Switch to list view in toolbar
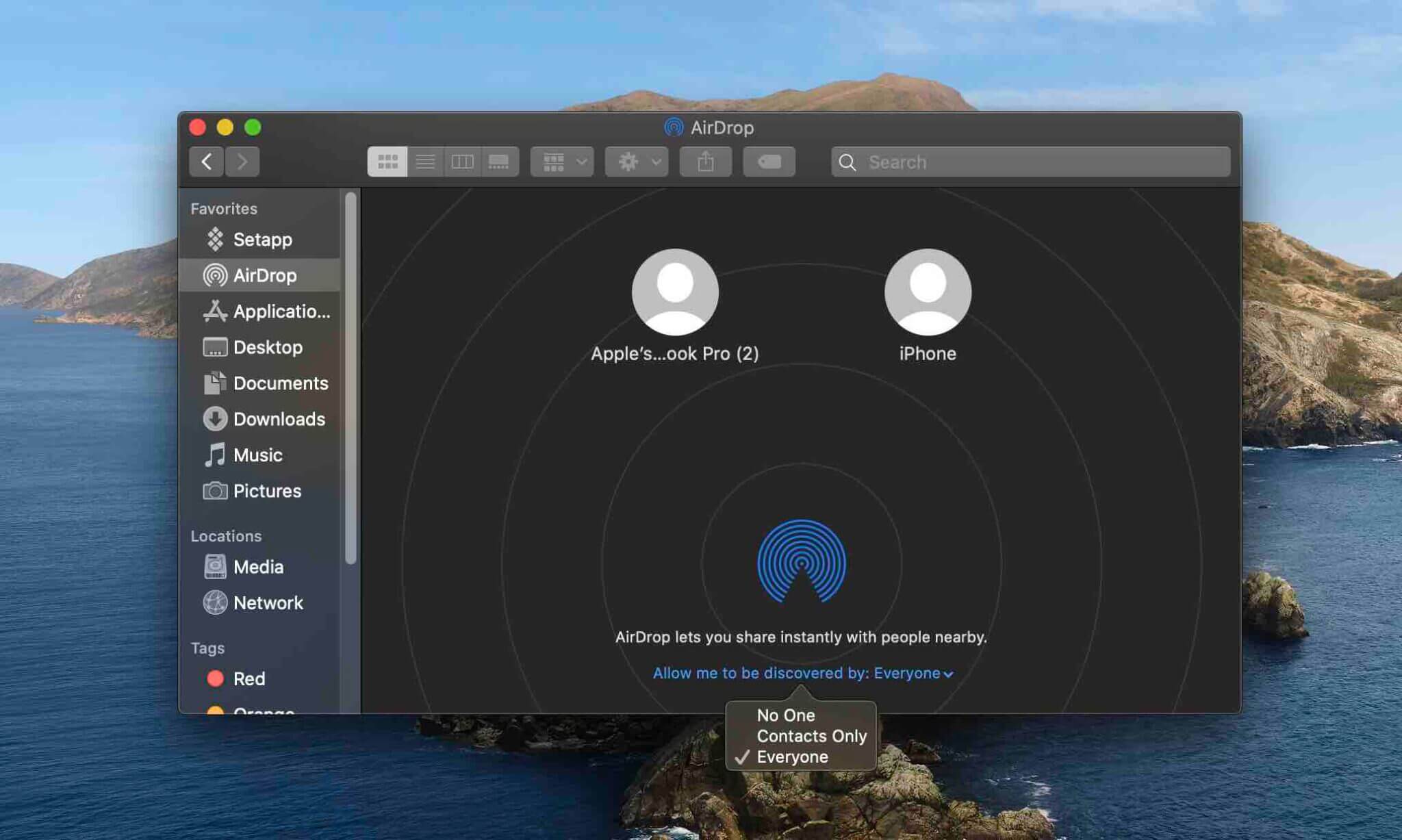 (425, 161)
